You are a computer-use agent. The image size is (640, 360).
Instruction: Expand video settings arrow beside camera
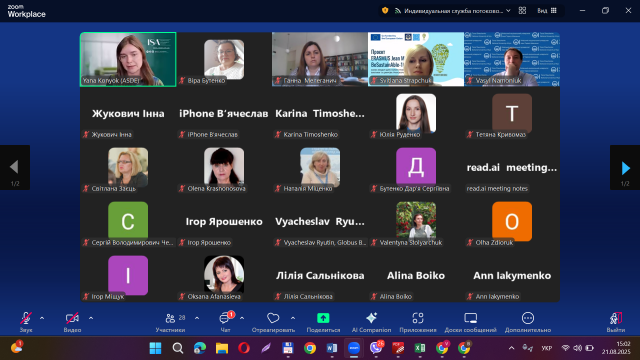(x=91, y=318)
